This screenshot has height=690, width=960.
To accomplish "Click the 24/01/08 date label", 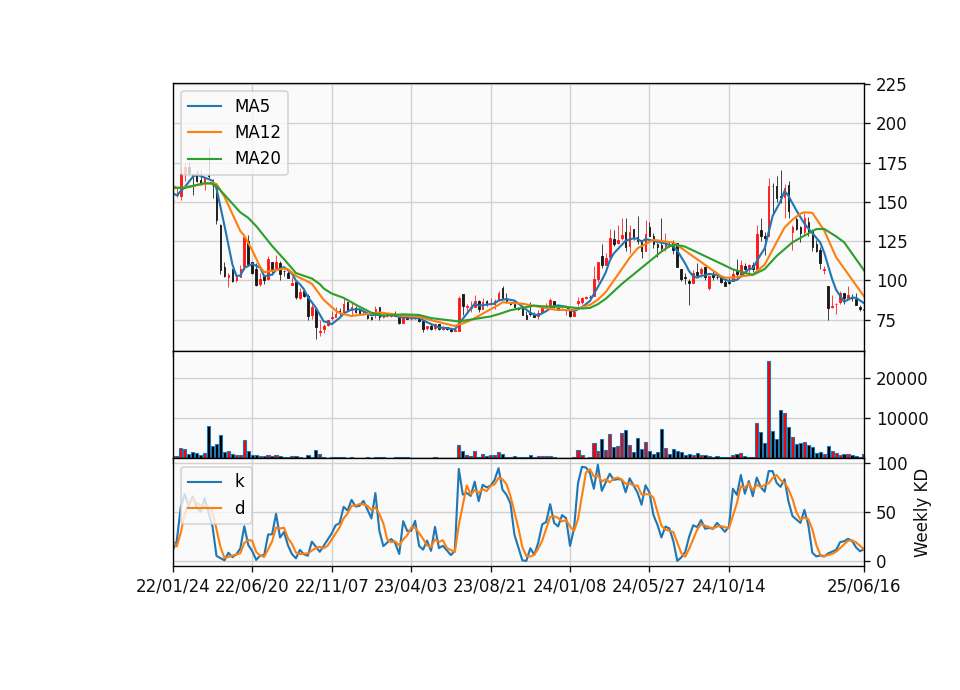I will [x=570, y=586].
